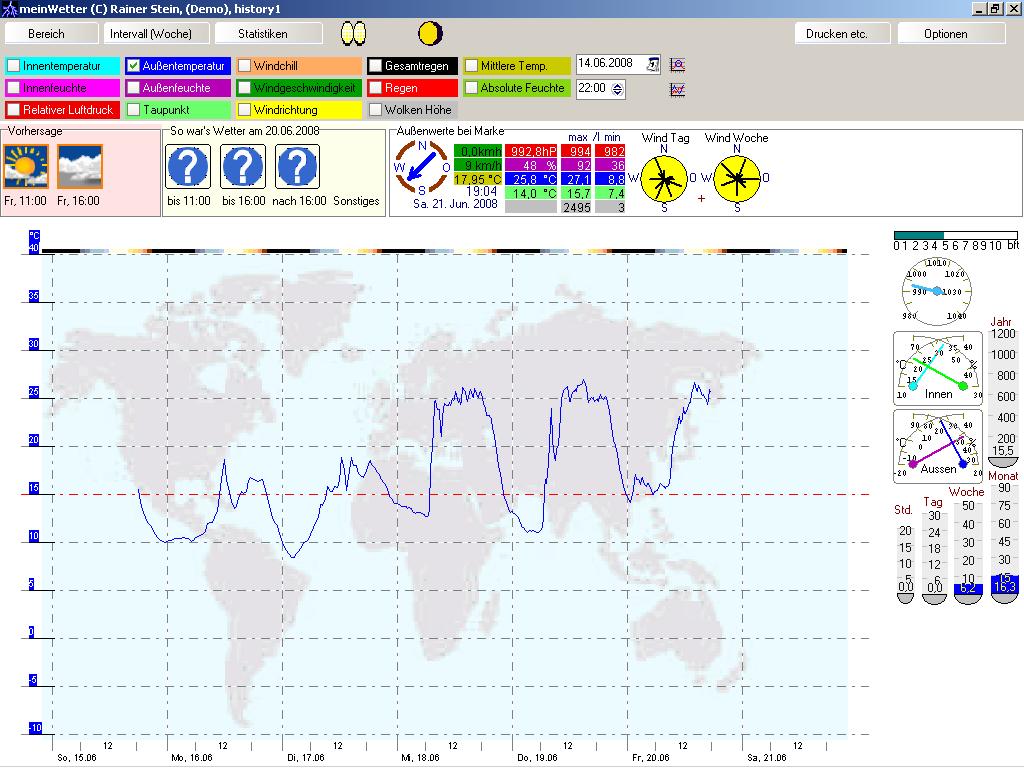Click the air pressure barometer gauge
This screenshot has height=768, width=1024.
click(x=937, y=291)
